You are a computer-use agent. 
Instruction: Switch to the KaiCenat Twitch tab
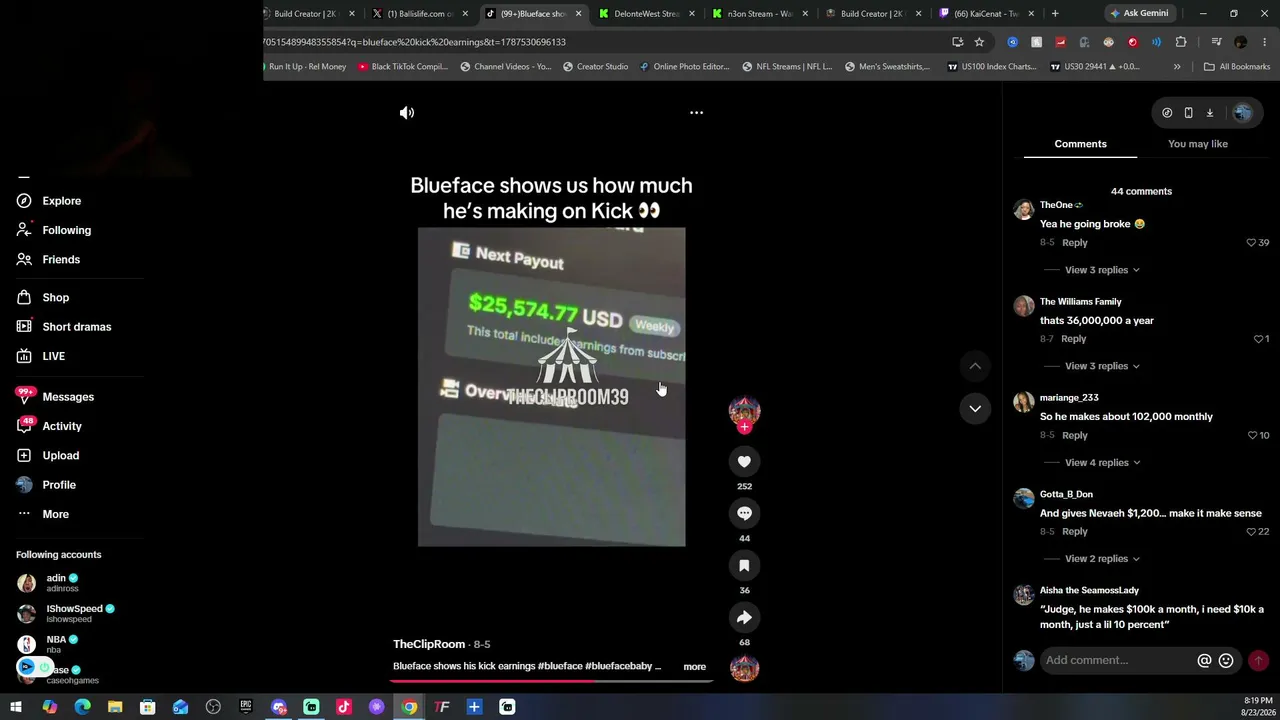(x=986, y=14)
